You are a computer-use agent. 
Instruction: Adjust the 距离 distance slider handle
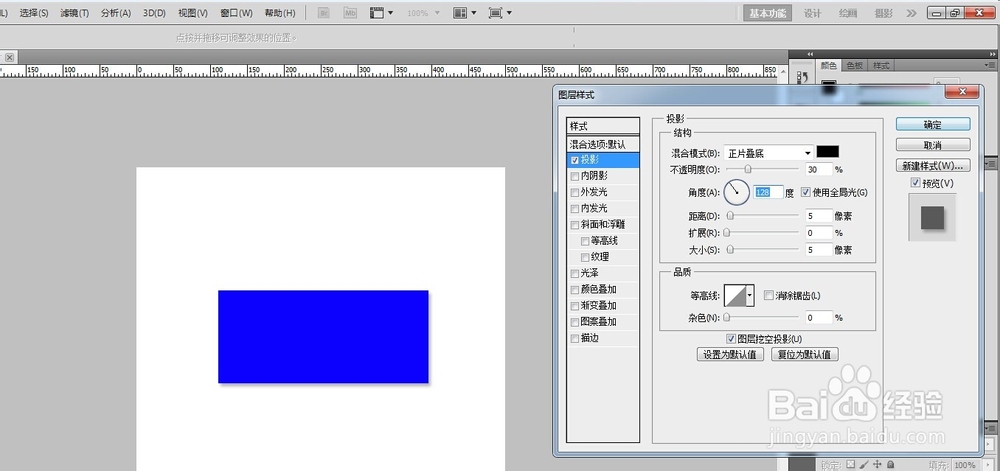[730, 215]
